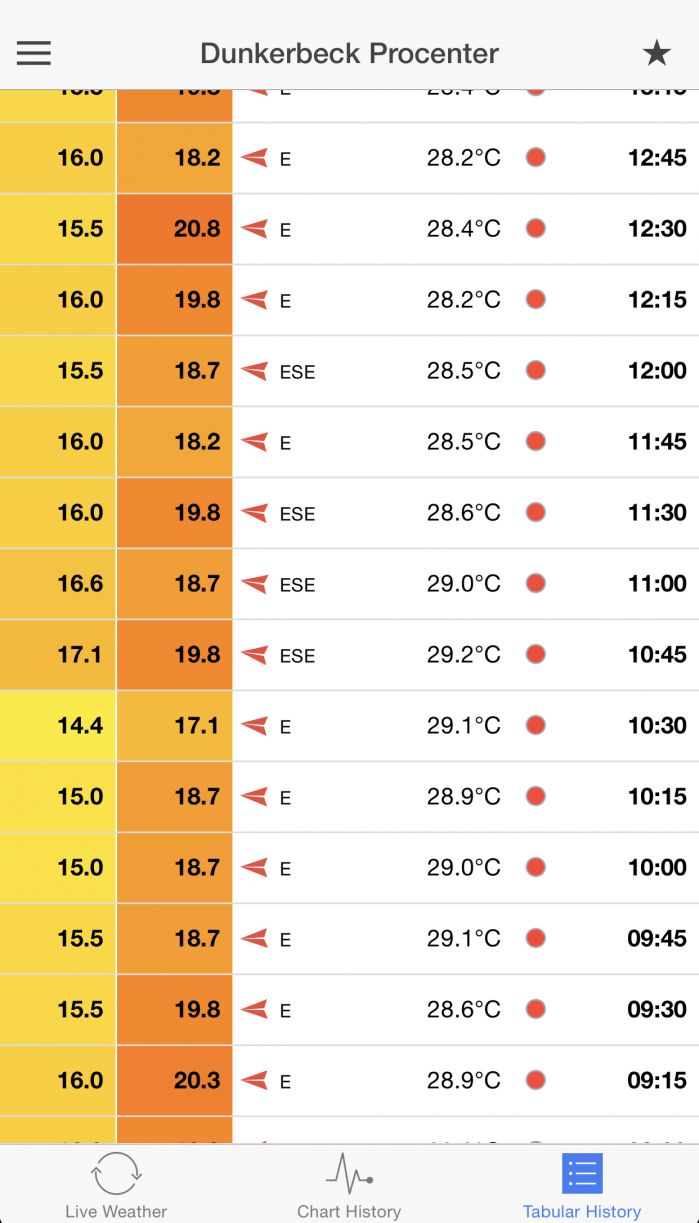Viewport: 699px width, 1223px height.
Task: Select the 17.1 wind cell at 10:45
Action: point(58,655)
